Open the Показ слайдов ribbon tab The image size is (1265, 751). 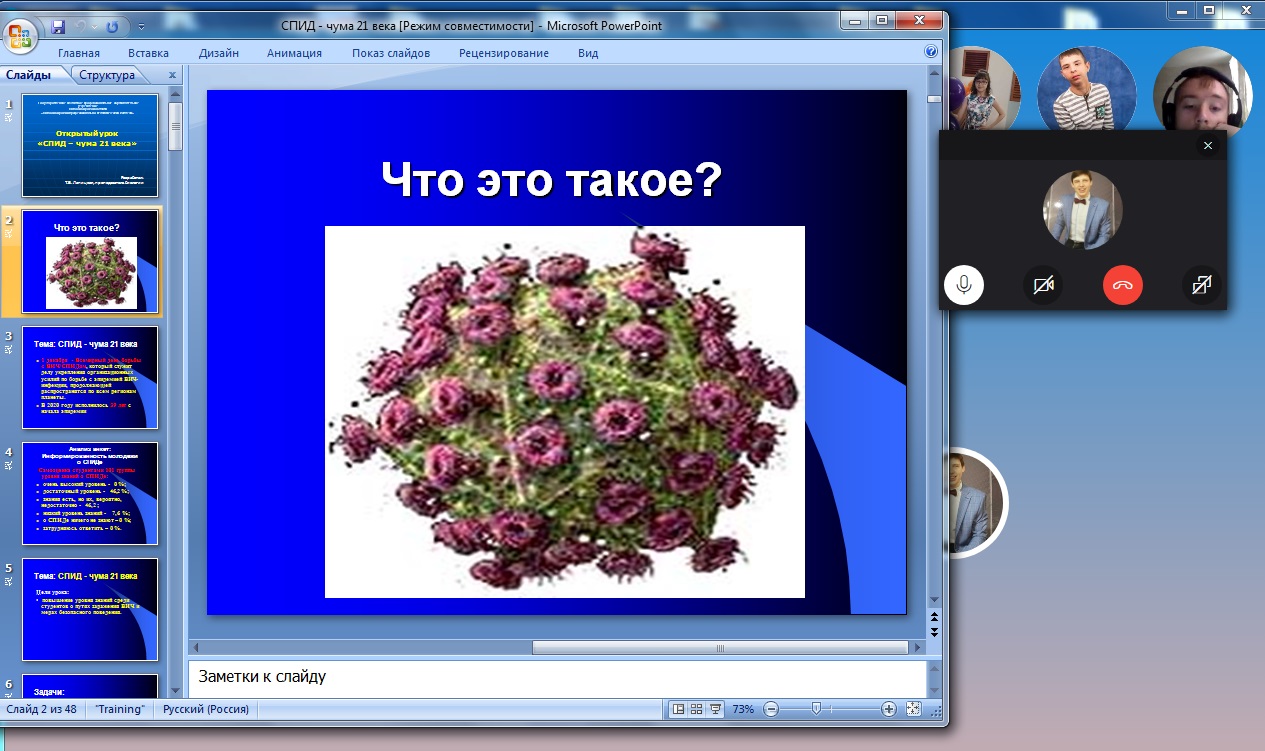pos(391,53)
